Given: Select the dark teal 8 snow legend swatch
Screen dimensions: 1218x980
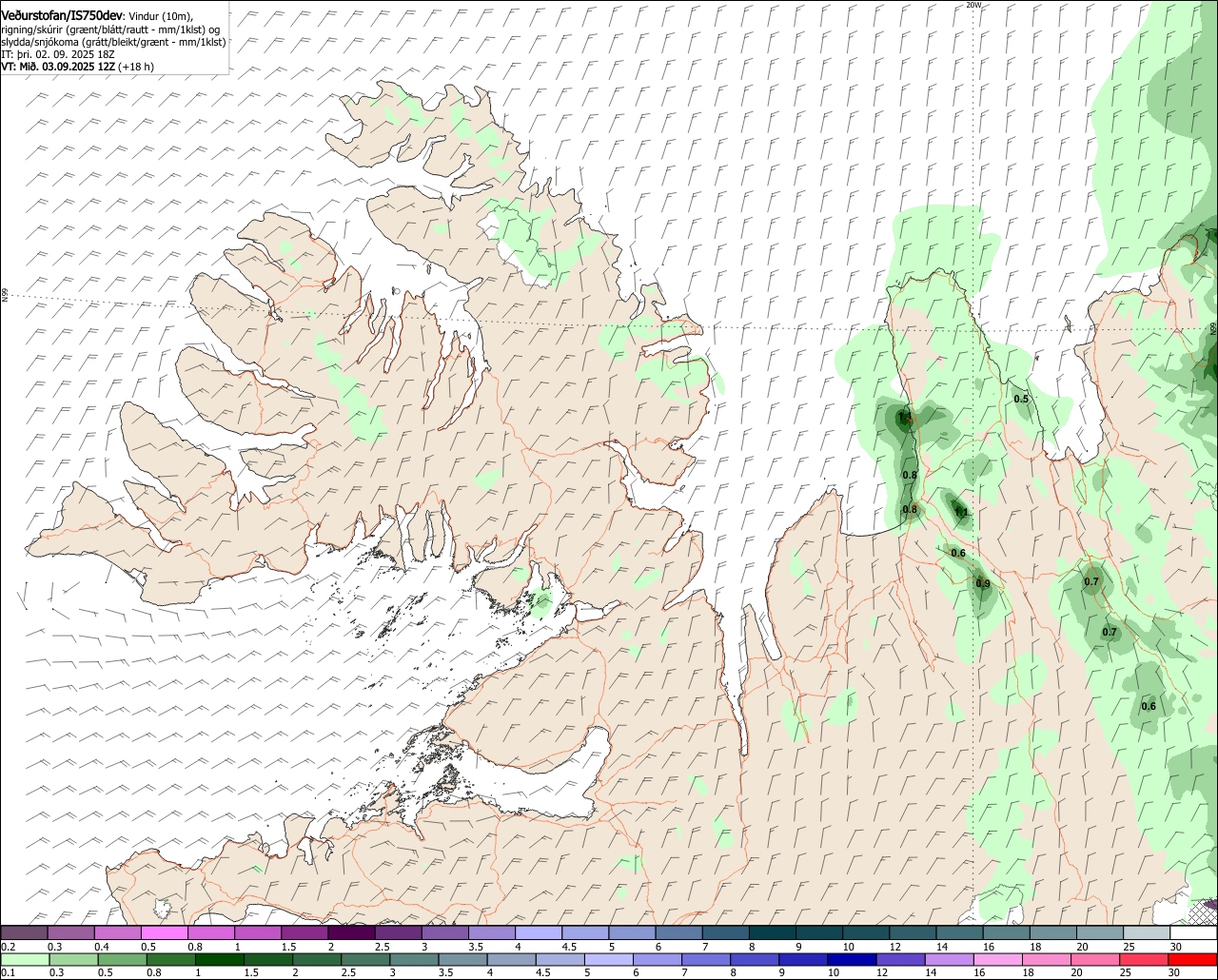Looking at the screenshot, I should point(773,933).
